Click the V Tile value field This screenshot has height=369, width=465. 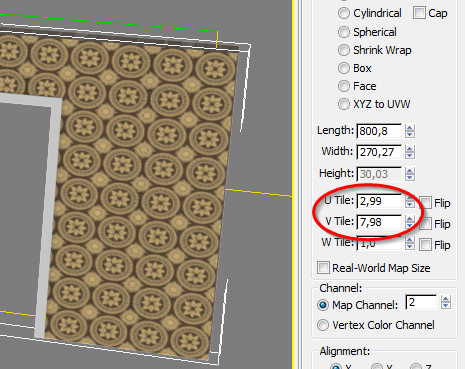[x=379, y=222]
